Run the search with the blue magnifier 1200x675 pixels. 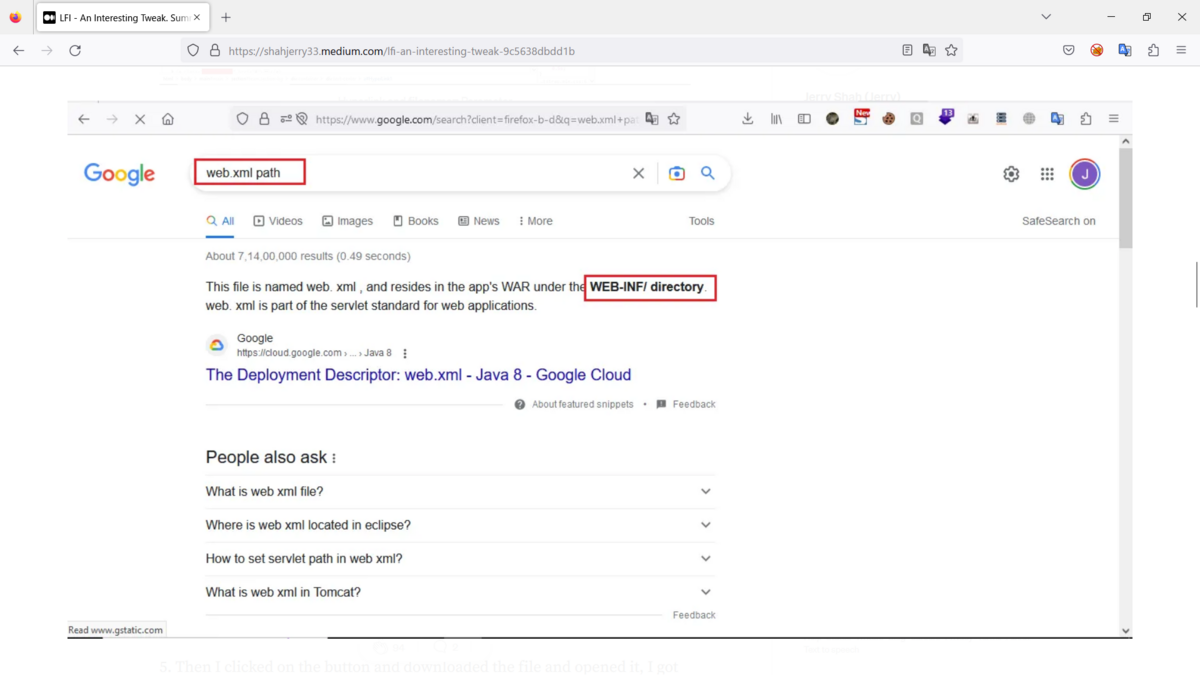[x=708, y=173]
